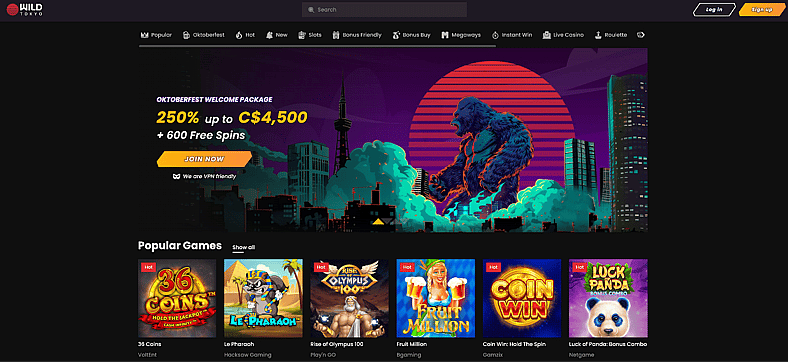Click the Sign up button
This screenshot has height=362, width=788.
762,10
